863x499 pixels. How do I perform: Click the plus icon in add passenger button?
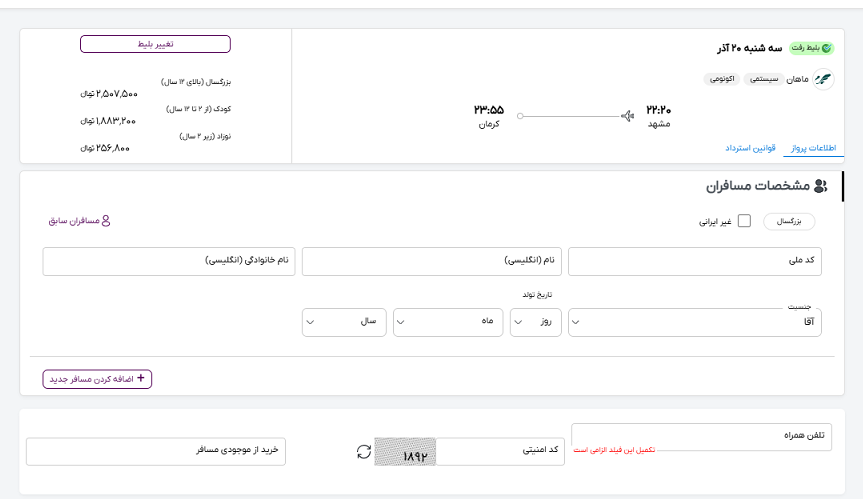(x=140, y=378)
